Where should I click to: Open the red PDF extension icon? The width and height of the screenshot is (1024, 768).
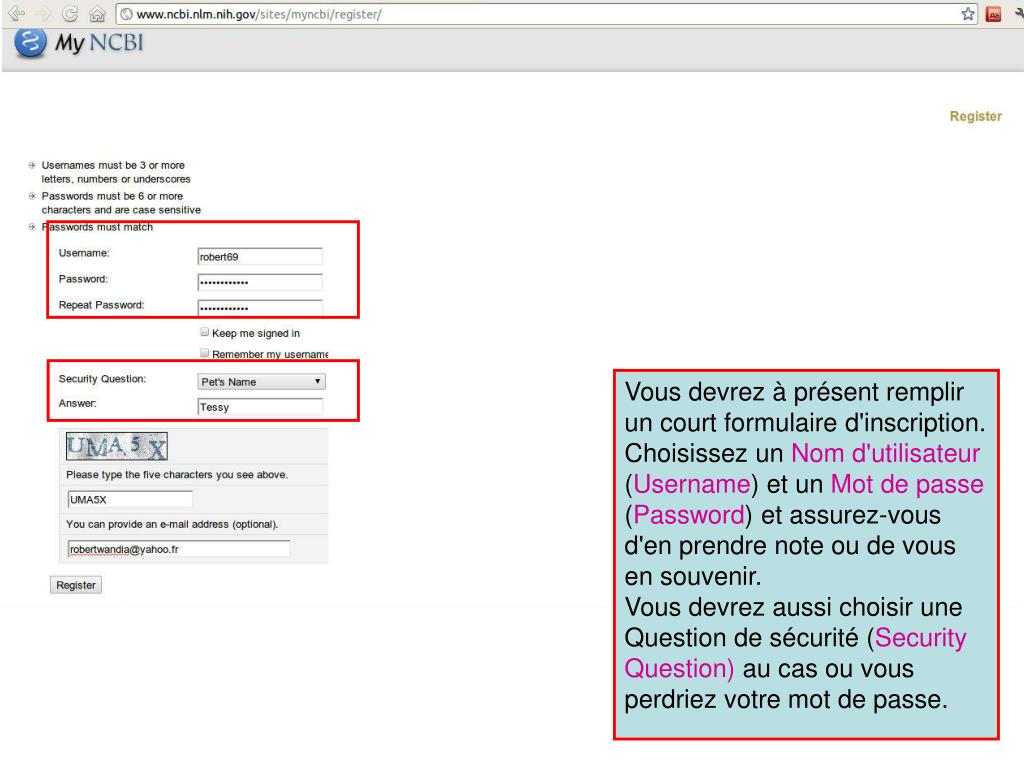click(993, 14)
